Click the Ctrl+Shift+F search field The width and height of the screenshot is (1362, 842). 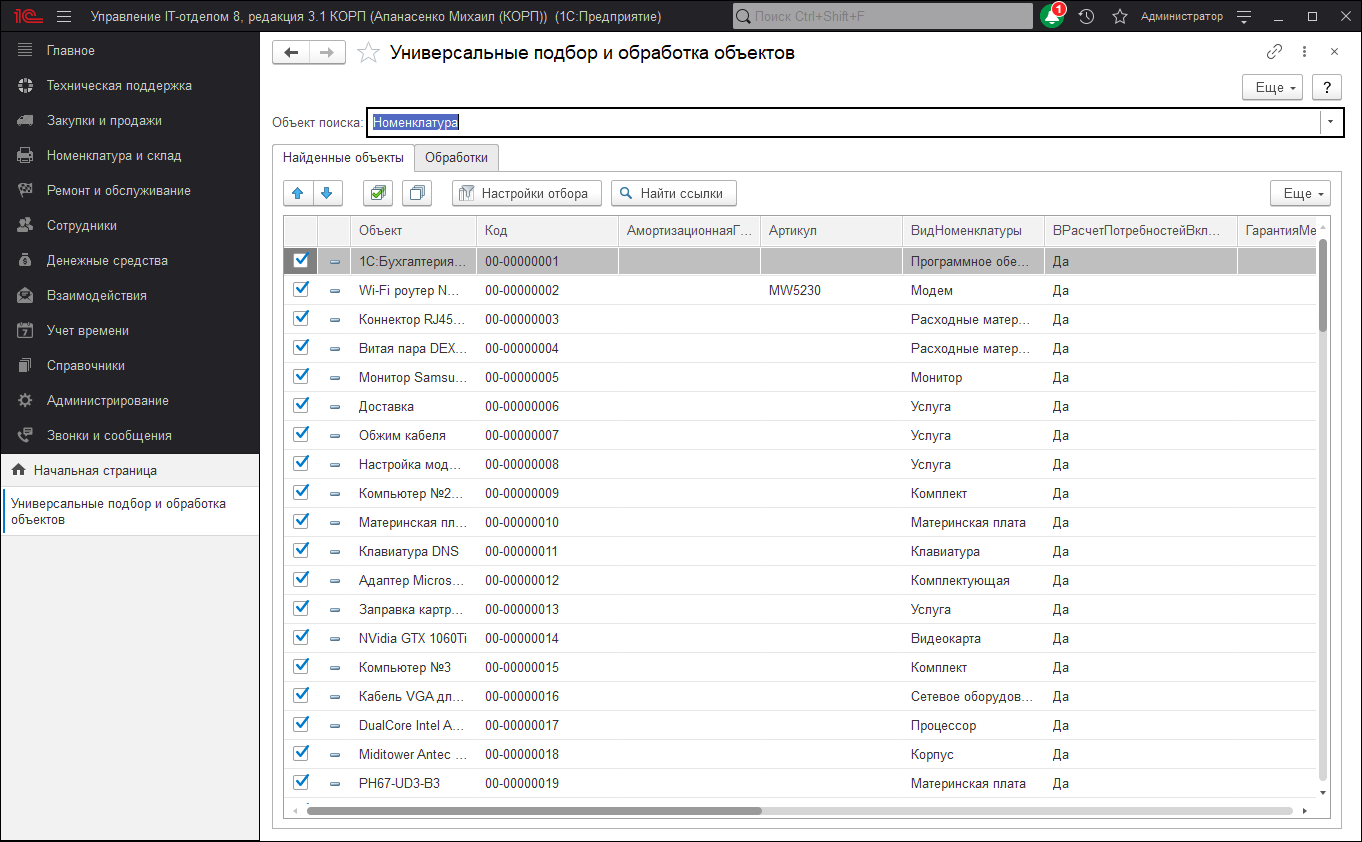882,17
